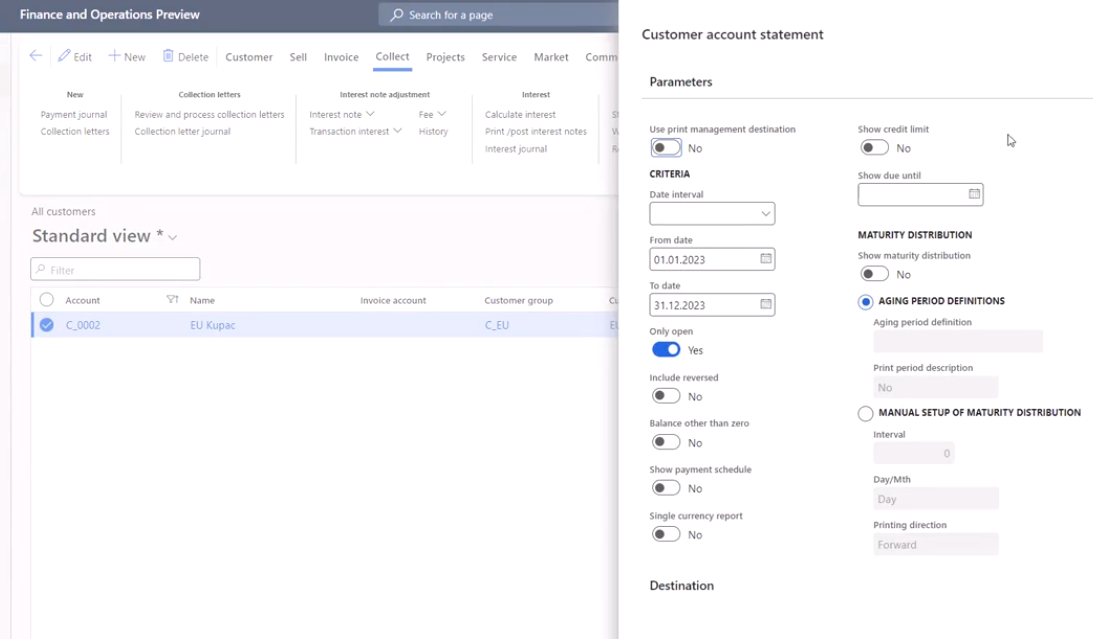
Task: Expand the Interest note dropdown
Action: pos(370,114)
